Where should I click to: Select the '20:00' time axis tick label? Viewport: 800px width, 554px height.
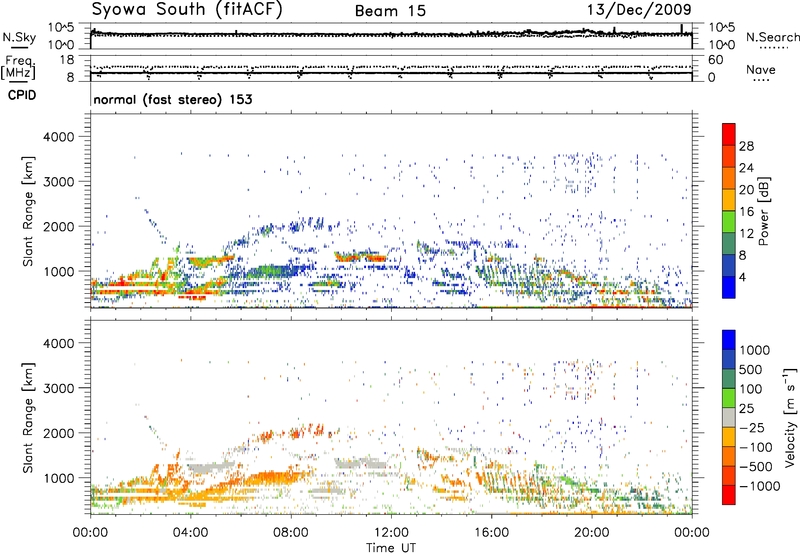click(592, 533)
